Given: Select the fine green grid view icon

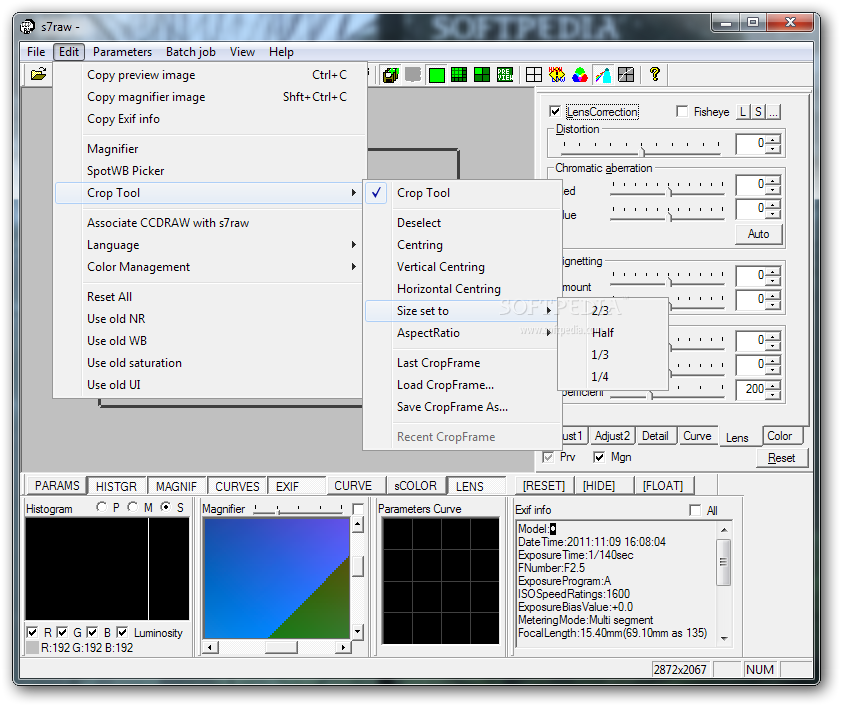Looking at the screenshot, I should 459,75.
